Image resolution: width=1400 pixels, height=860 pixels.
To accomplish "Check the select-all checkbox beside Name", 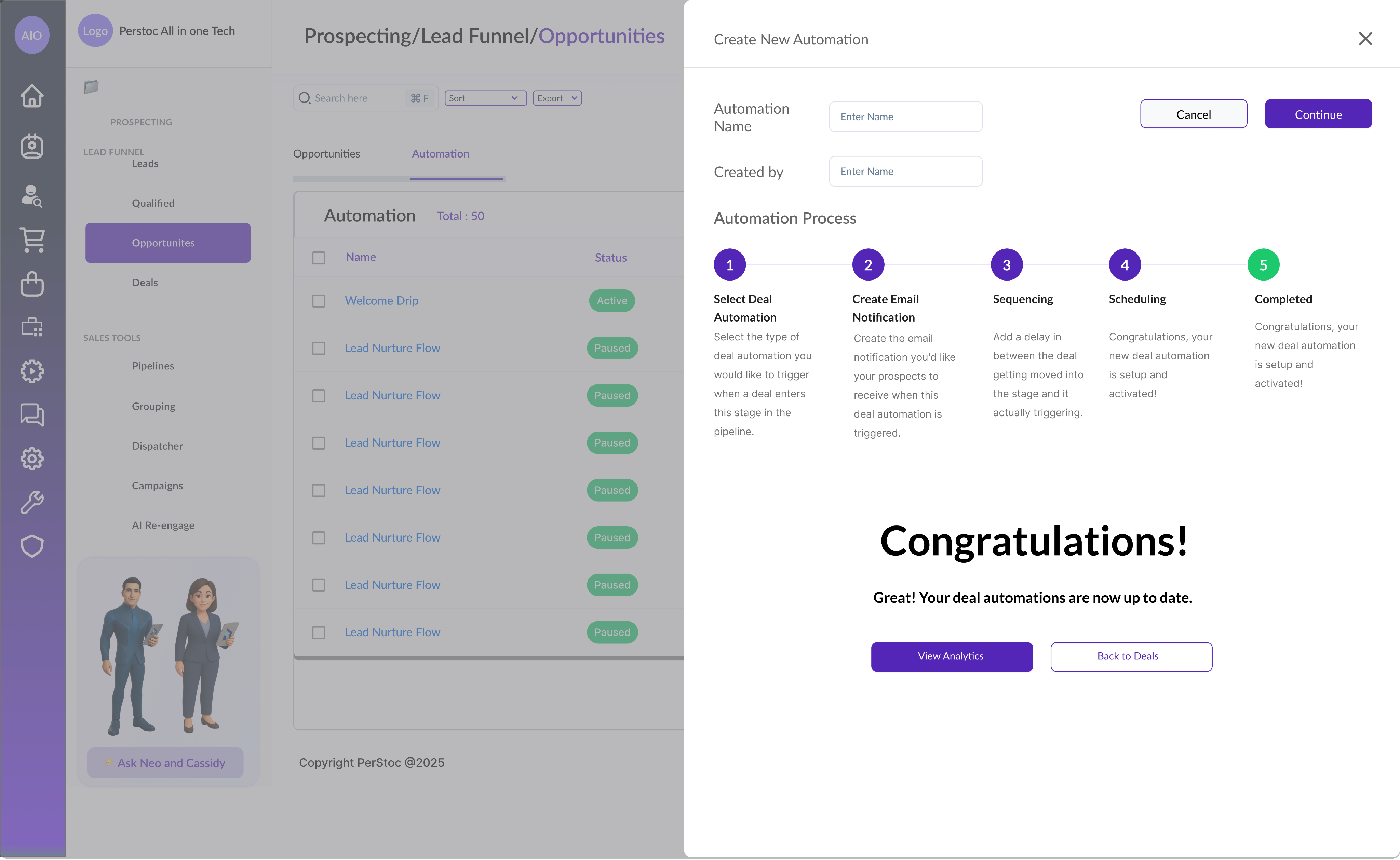I will (319, 258).
